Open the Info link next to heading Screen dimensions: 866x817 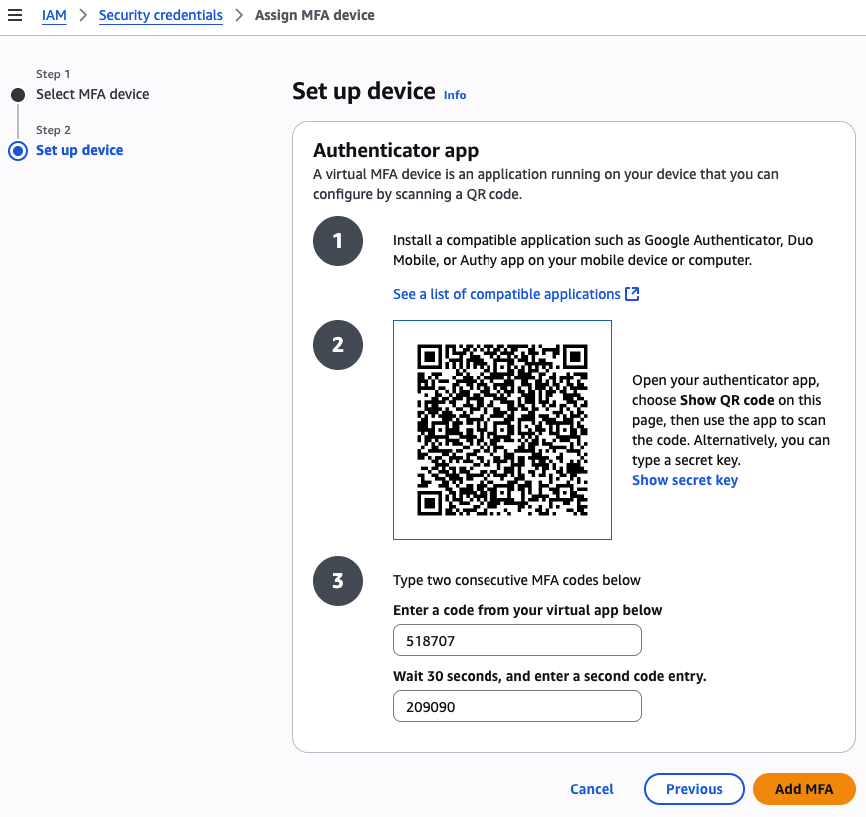click(455, 95)
